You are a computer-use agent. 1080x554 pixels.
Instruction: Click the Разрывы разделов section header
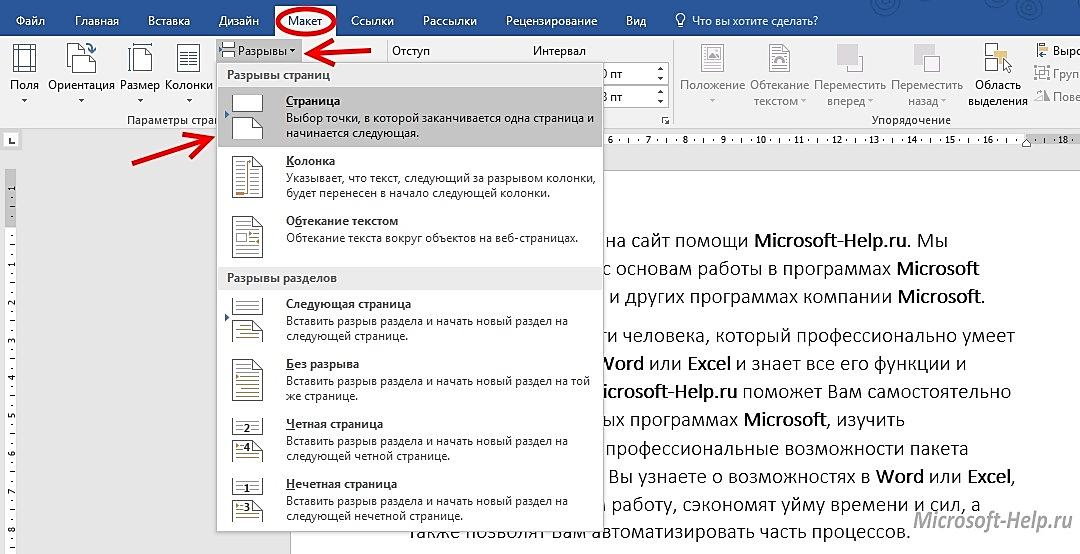tap(282, 278)
